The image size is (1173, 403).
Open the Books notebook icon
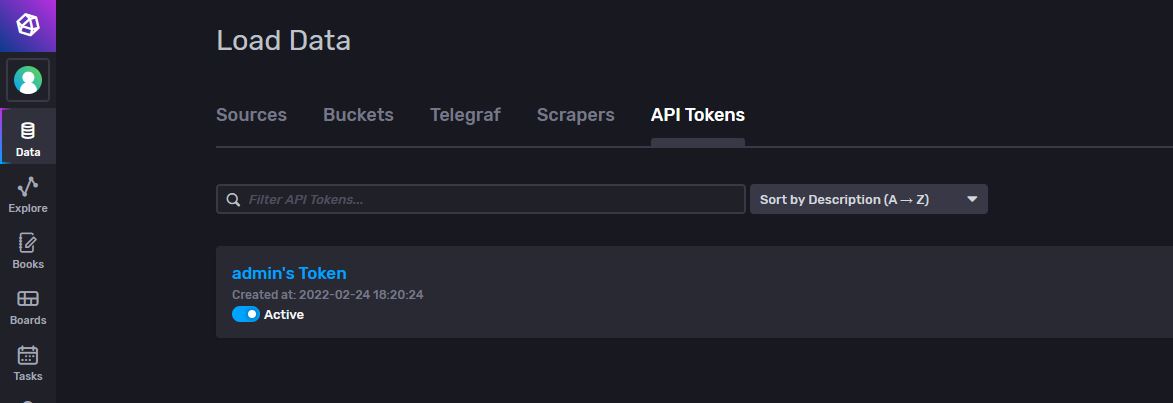pyautogui.click(x=28, y=242)
